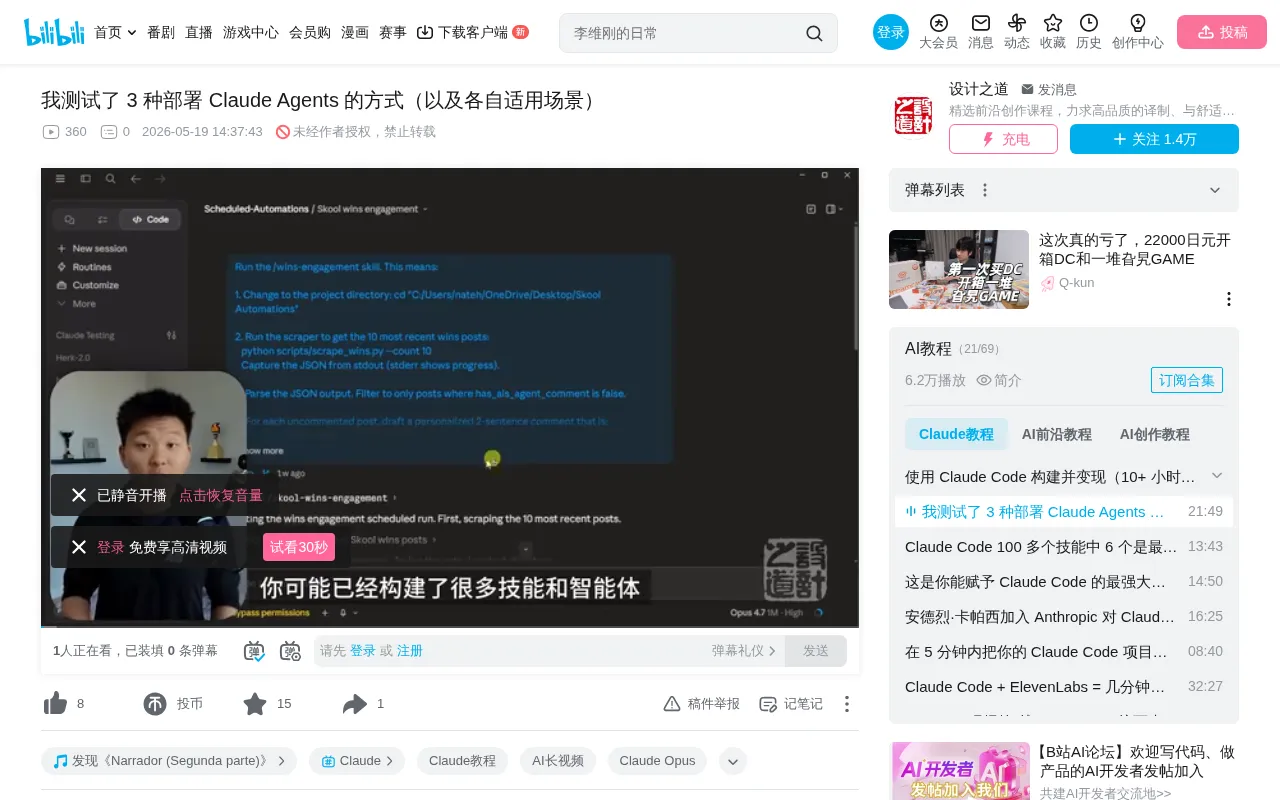Open 弹幕列表 options three-dot menu
1280x800 pixels.
(x=985, y=190)
